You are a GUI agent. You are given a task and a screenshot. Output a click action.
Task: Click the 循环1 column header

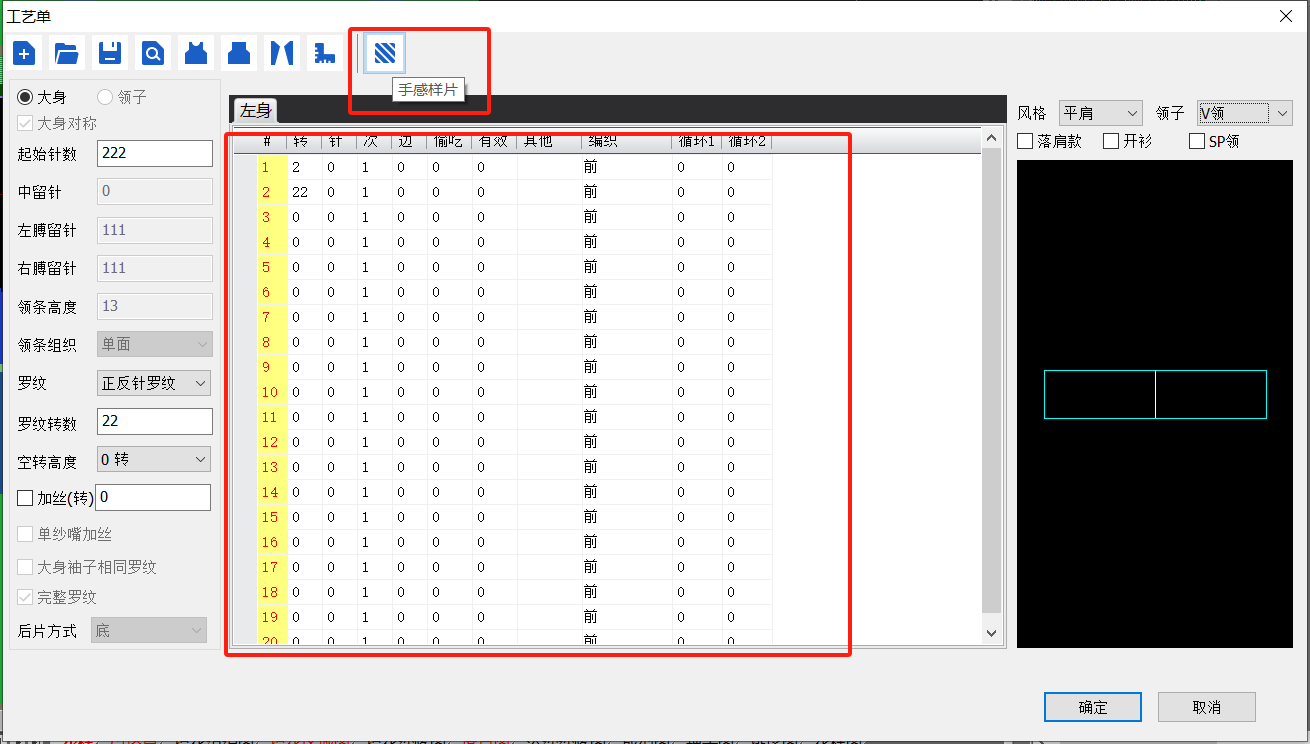click(696, 141)
